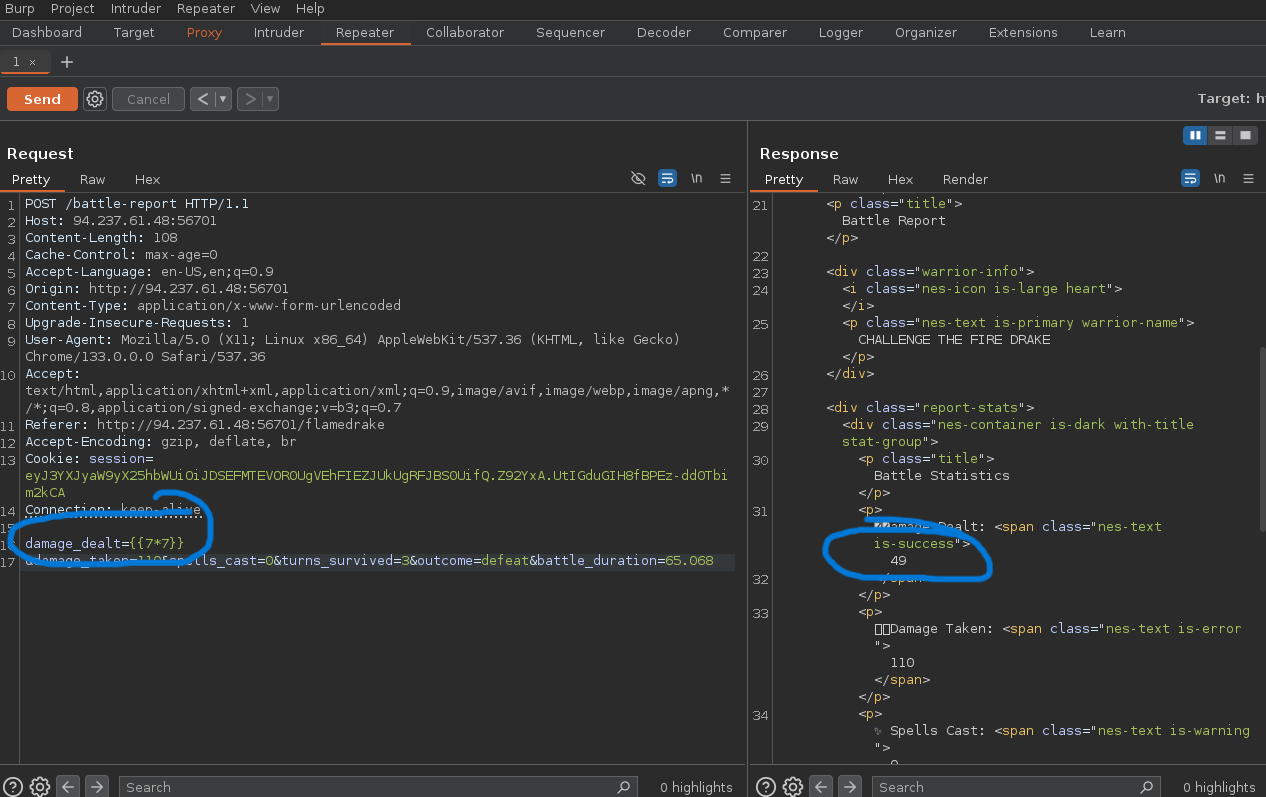The image size is (1266, 797).
Task: Close Repeater tab 1
Action: tap(32, 62)
